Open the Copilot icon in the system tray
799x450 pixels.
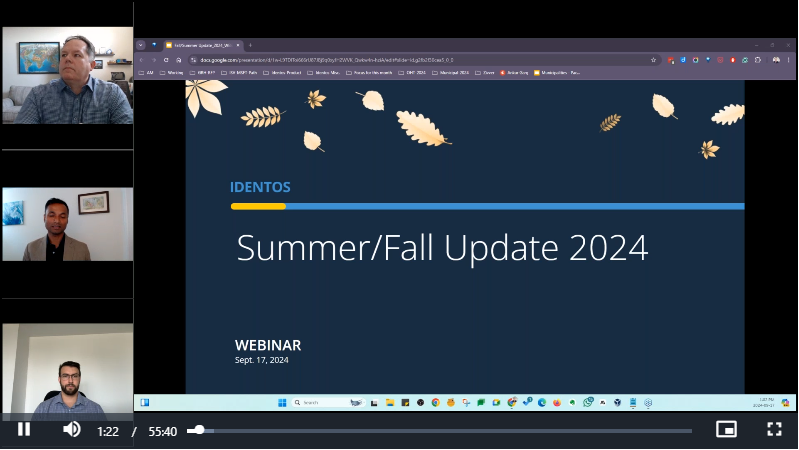click(x=785, y=403)
